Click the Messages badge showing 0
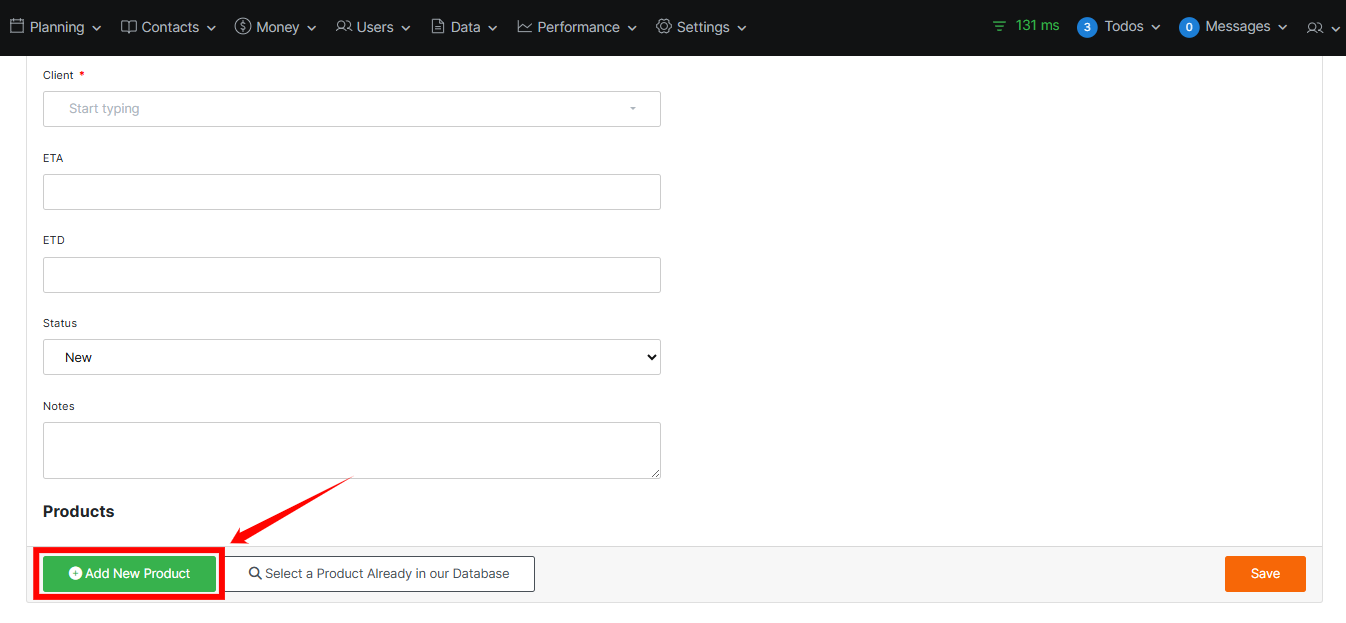This screenshot has height=623, width=1346. coord(1189,26)
